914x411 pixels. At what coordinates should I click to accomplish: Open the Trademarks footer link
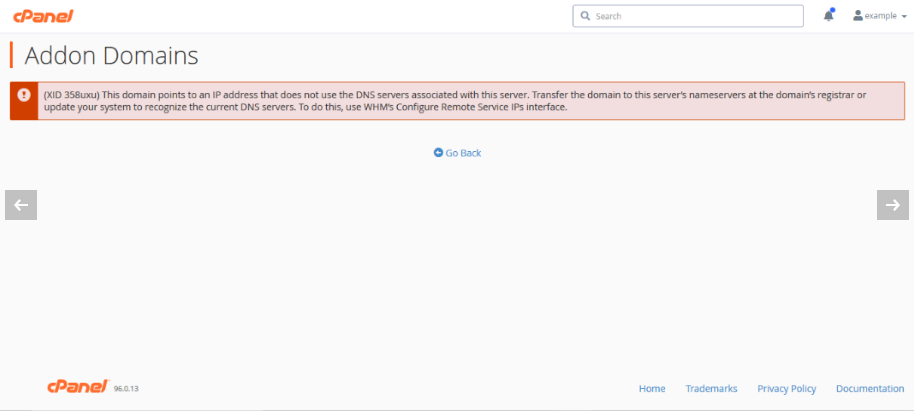pyautogui.click(x=711, y=389)
